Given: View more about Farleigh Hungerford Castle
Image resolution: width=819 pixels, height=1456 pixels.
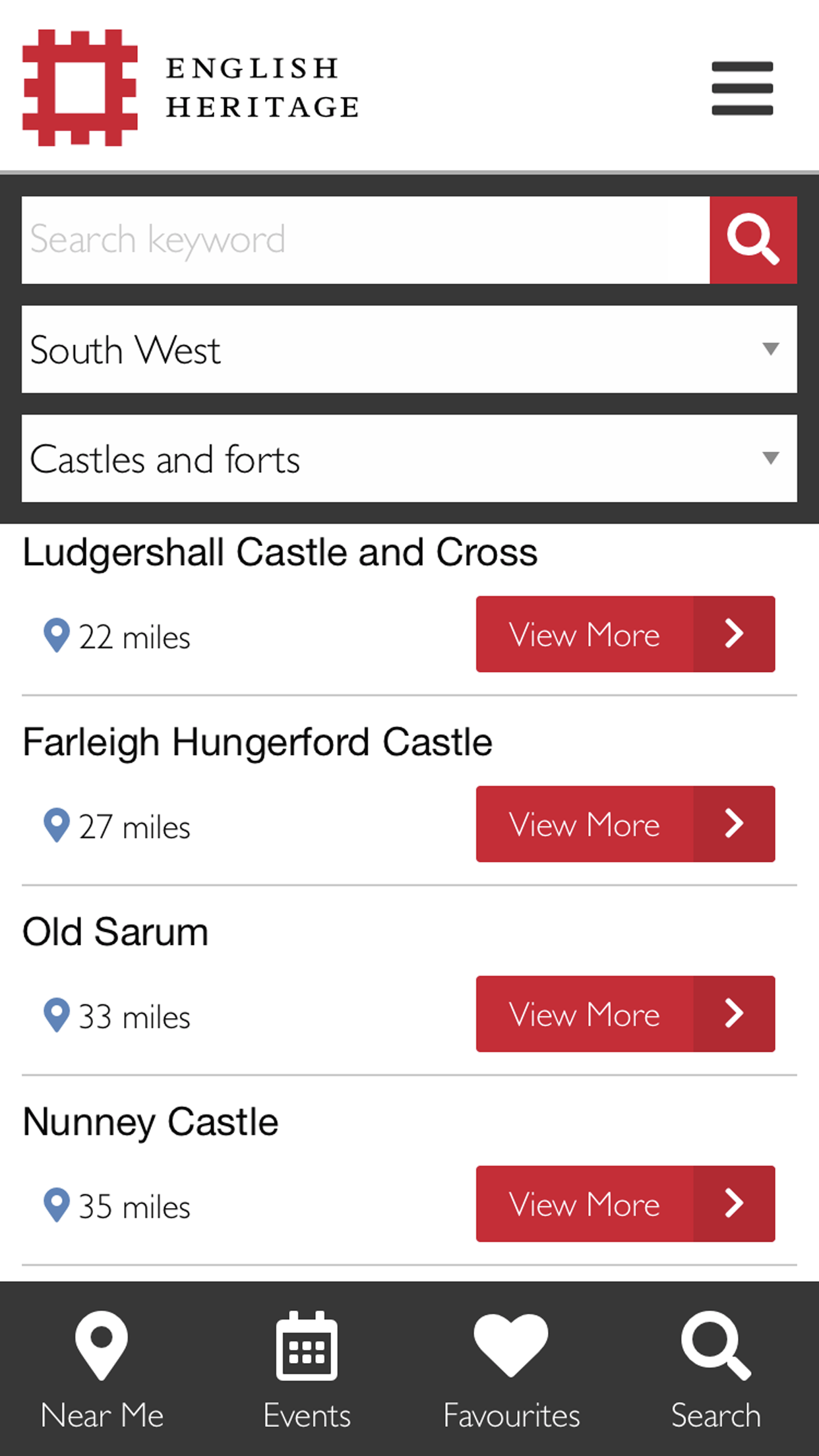Looking at the screenshot, I should [x=625, y=824].
